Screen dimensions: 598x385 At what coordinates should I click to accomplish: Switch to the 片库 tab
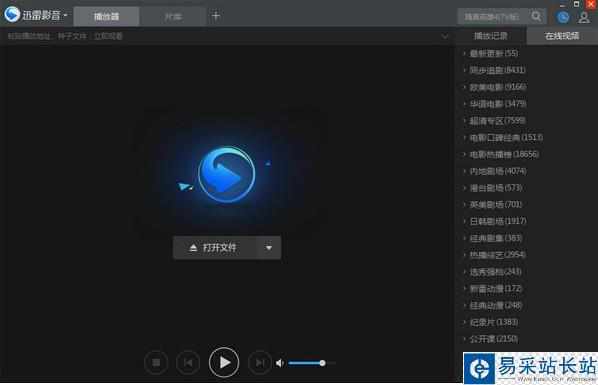click(173, 16)
